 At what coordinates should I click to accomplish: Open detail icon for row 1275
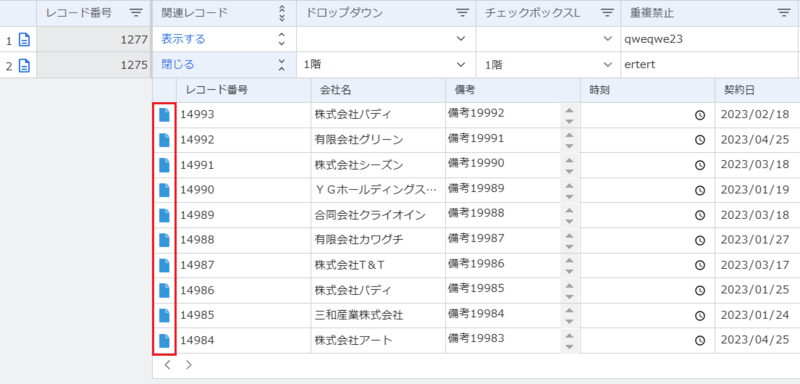pyautogui.click(x=24, y=65)
